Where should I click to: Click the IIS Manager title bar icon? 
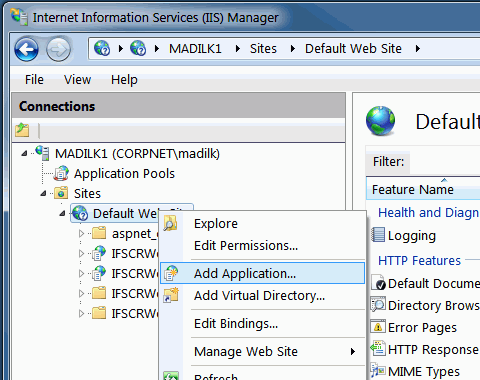(x=19, y=17)
